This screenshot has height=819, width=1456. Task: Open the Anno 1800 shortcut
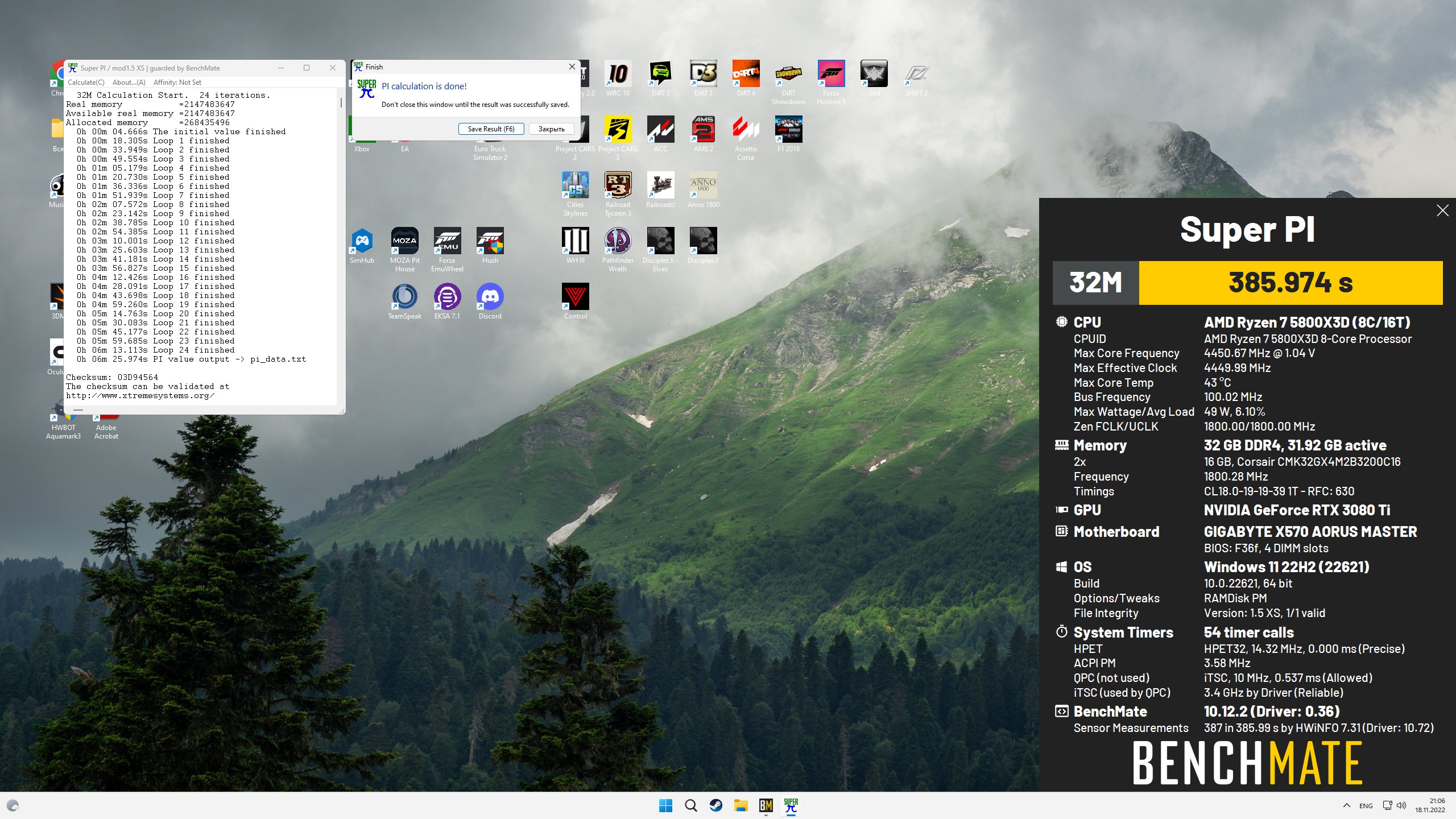click(703, 190)
